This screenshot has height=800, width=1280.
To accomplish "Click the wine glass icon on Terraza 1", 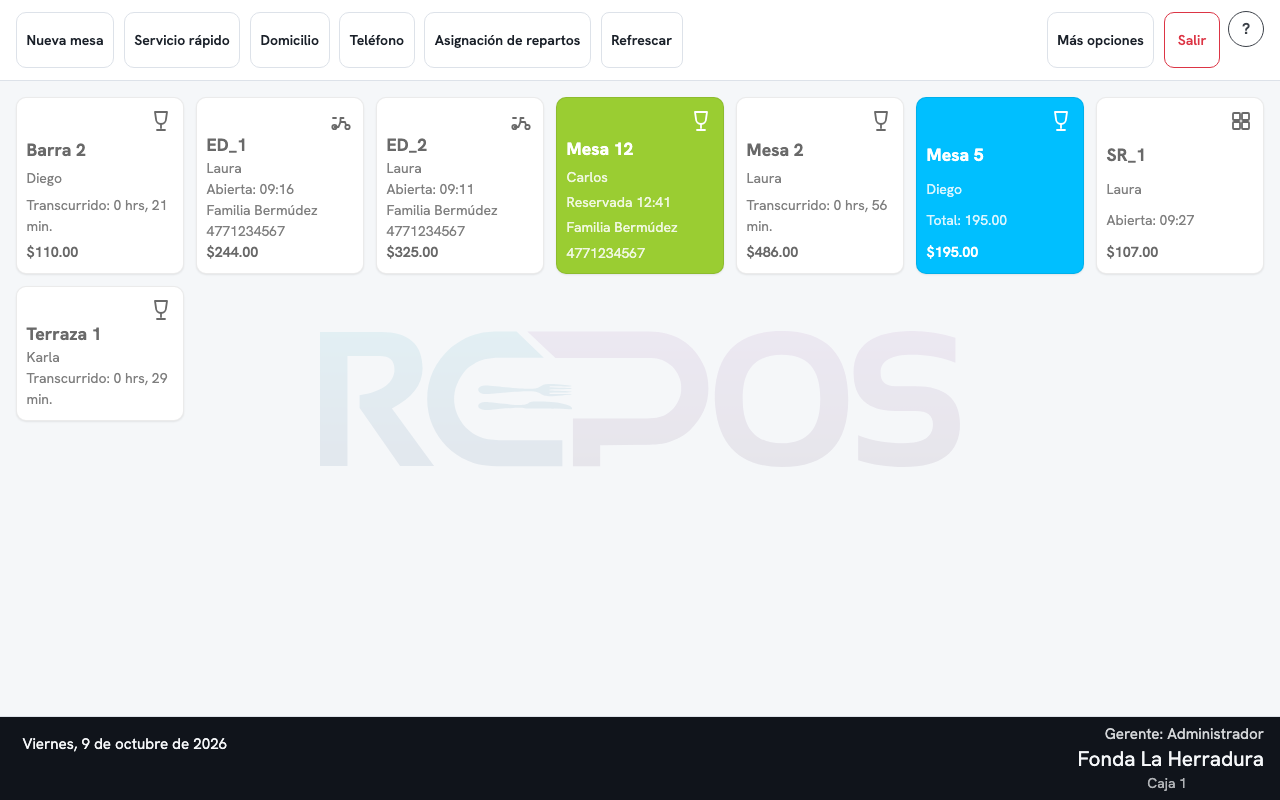I will pyautogui.click(x=161, y=310).
